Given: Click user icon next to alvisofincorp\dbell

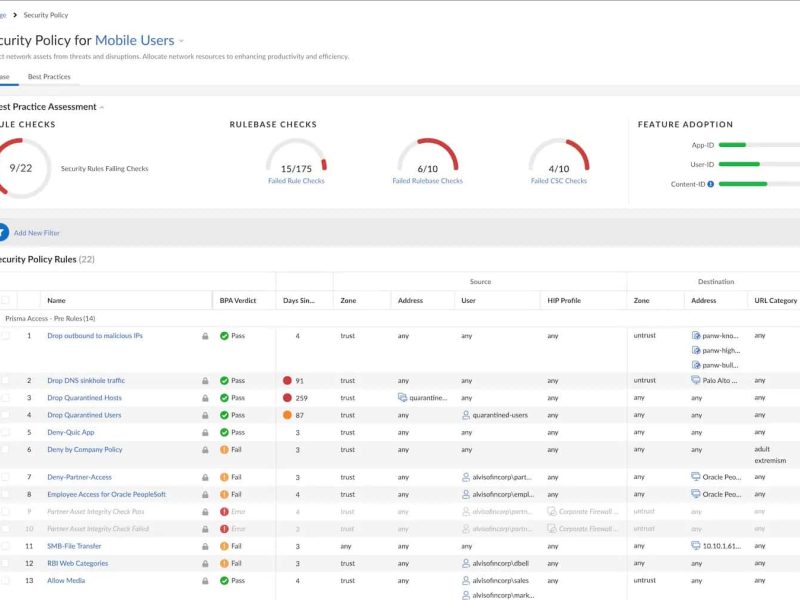Looking at the screenshot, I should [x=466, y=563].
